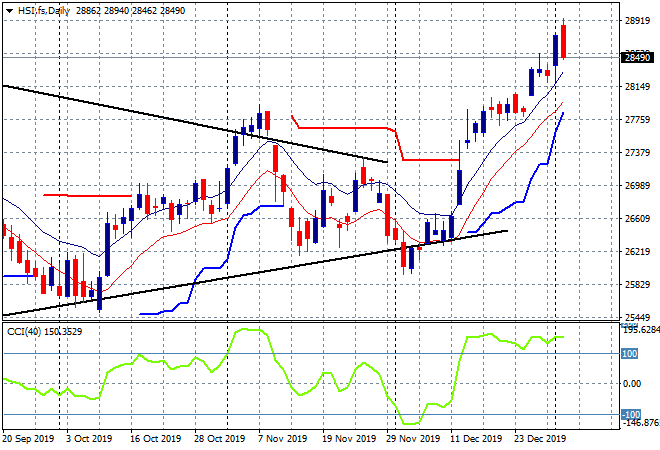The image size is (660, 450).
Task: Click the HSI,fs,Daily chart title text
Action: pos(44,11)
